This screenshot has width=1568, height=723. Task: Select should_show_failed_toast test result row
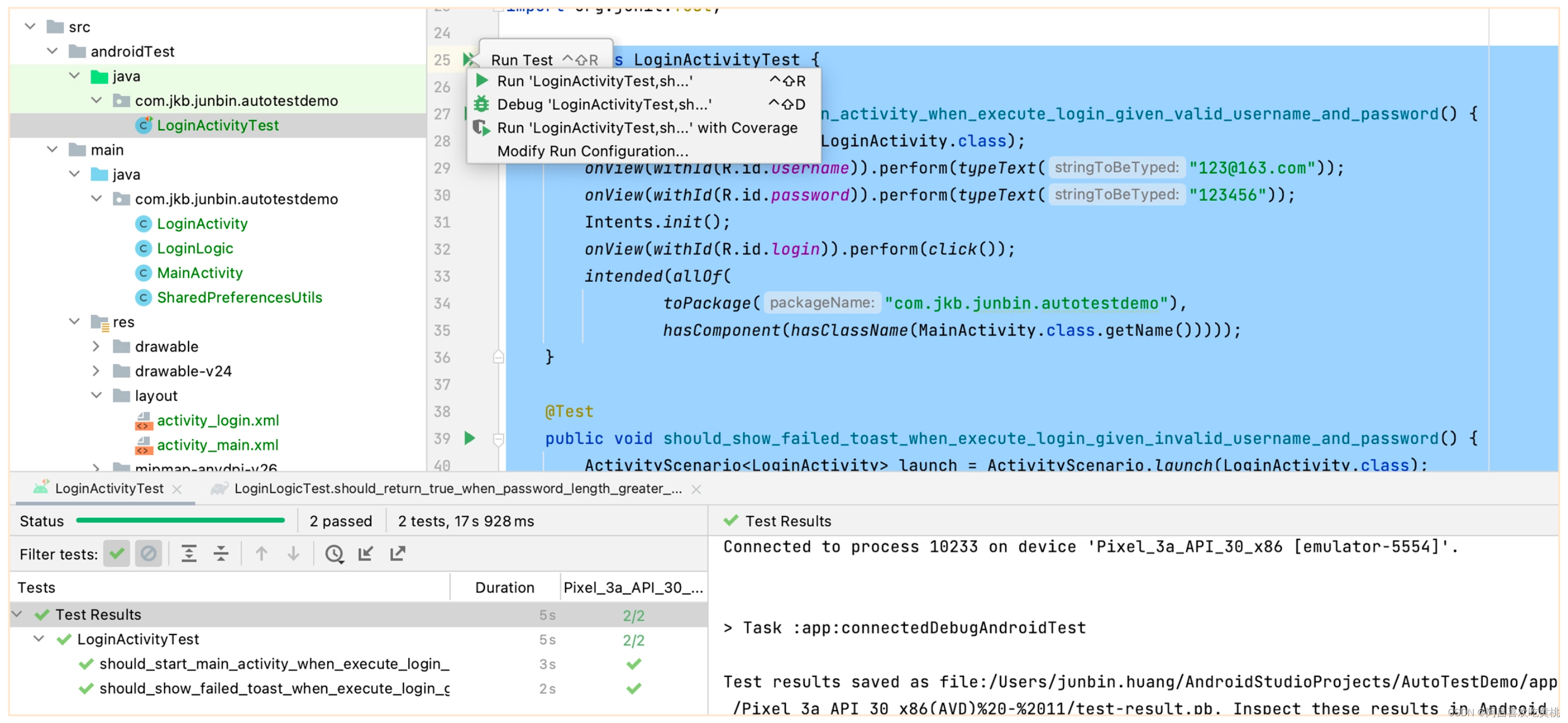pos(359,689)
